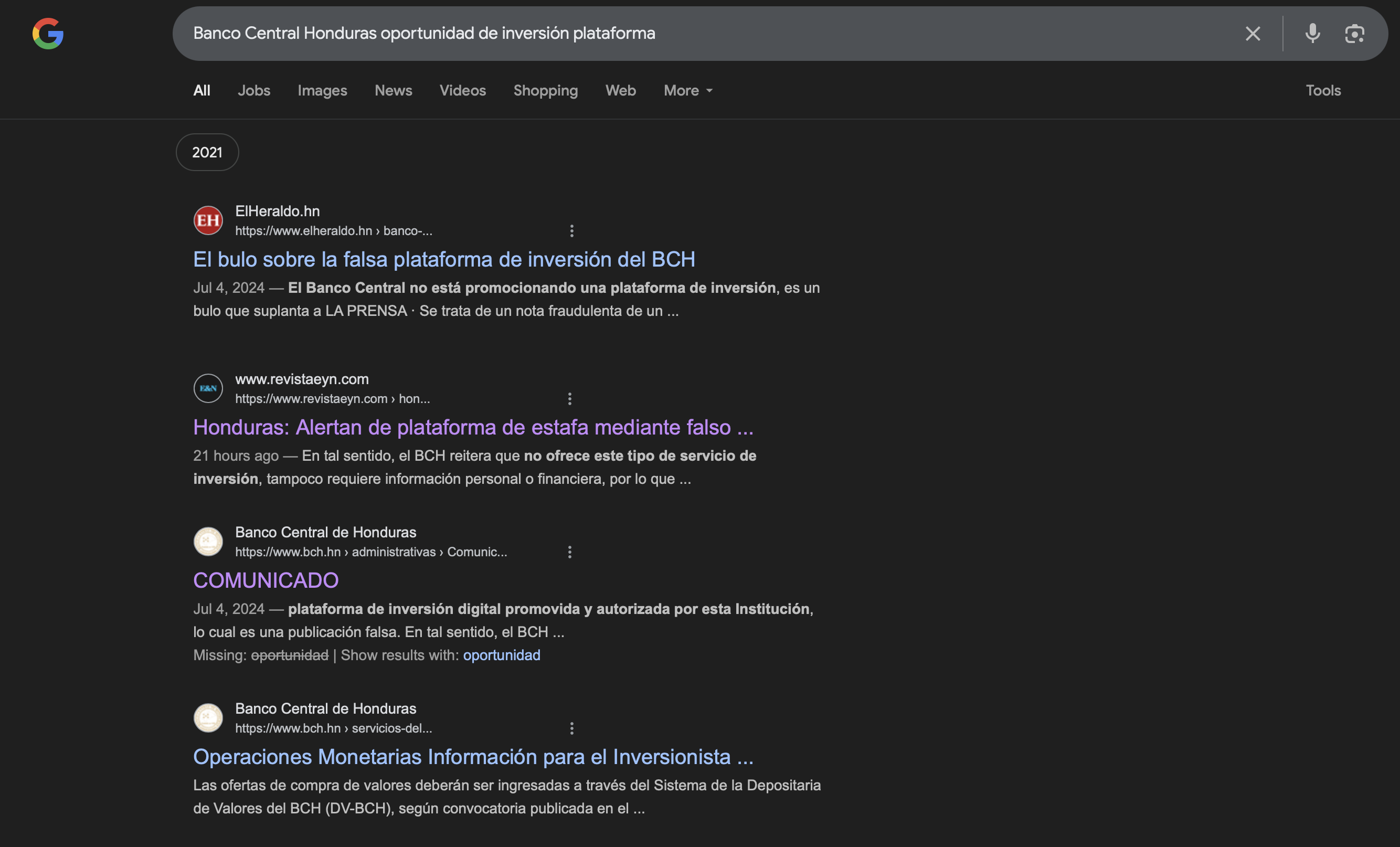Viewport: 1400px width, 847px height.
Task: Click the revistaeyn E&N favicon
Action: tap(208, 388)
